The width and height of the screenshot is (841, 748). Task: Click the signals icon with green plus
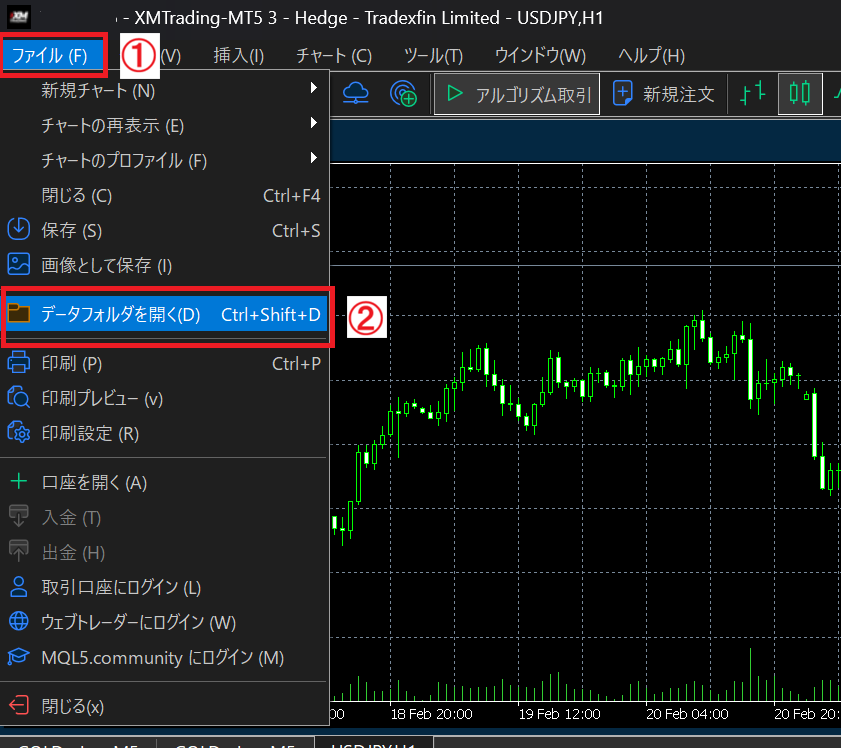[404, 93]
